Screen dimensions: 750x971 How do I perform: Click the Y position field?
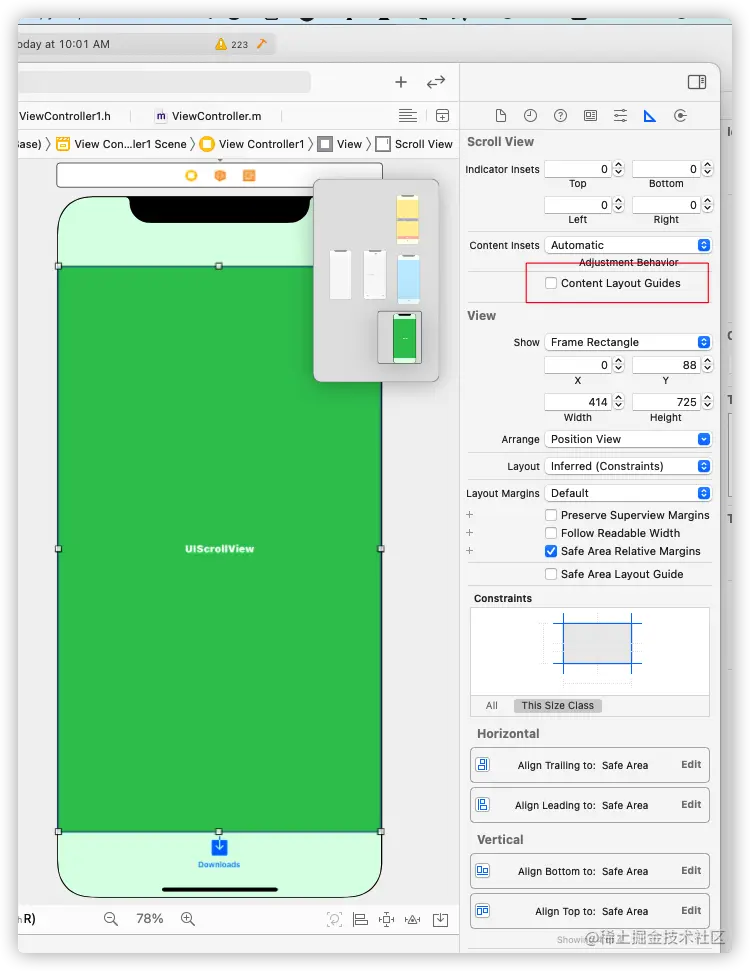(x=667, y=365)
